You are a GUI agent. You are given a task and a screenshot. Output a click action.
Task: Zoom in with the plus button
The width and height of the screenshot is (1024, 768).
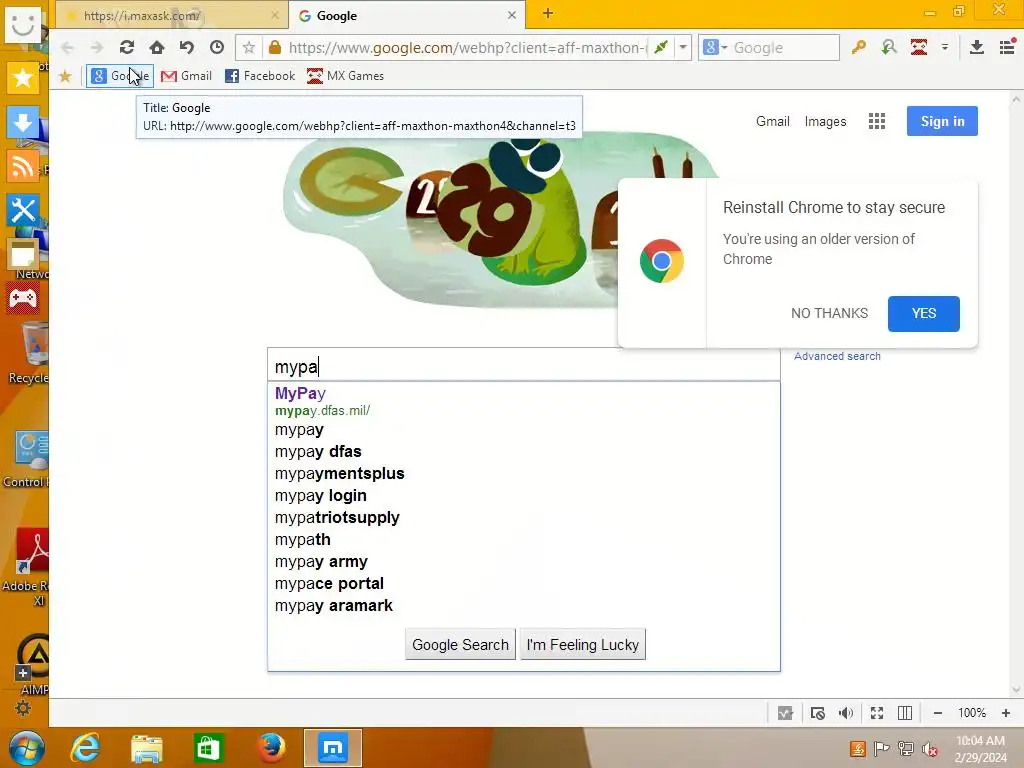1006,713
